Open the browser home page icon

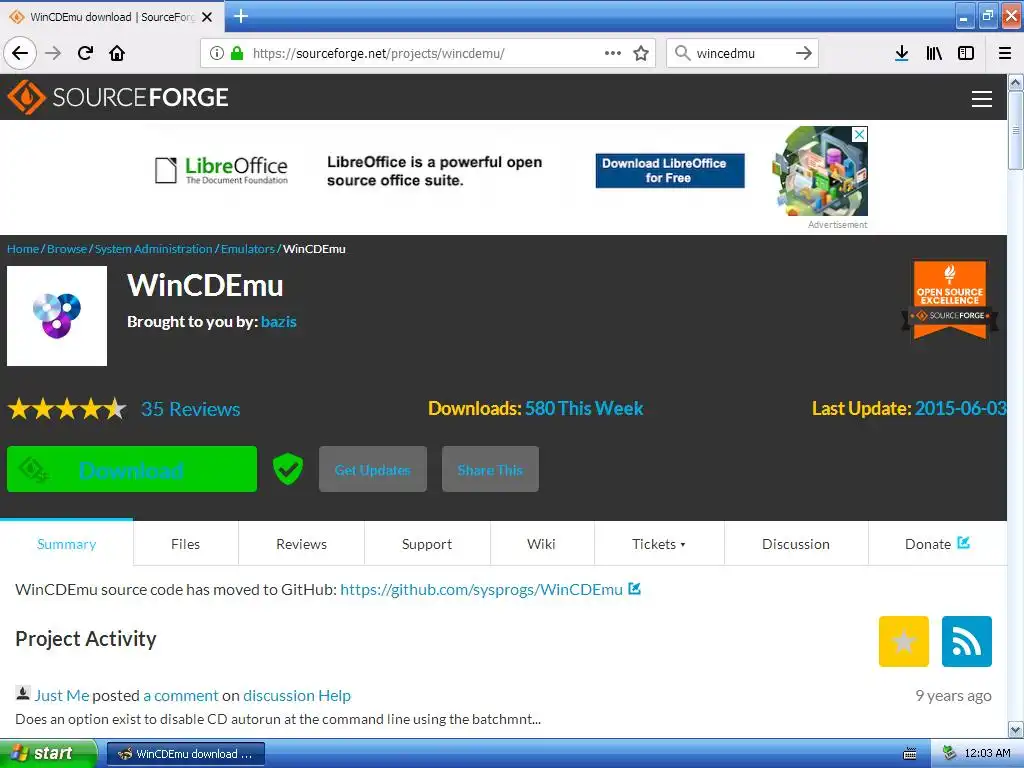[x=117, y=53]
